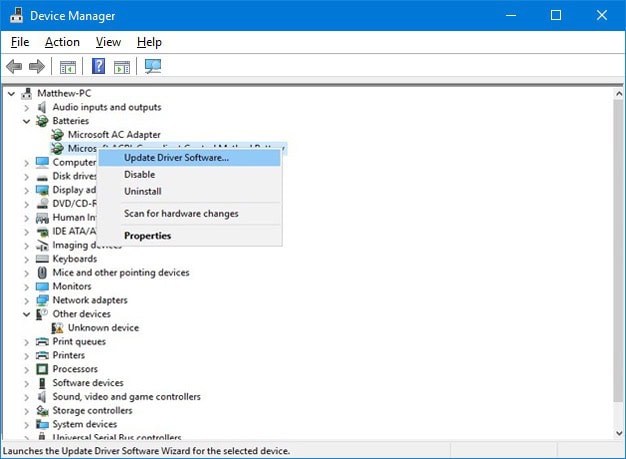The width and height of the screenshot is (626, 459).
Task: Collapse the Other devices category
Action: click(x=26, y=315)
